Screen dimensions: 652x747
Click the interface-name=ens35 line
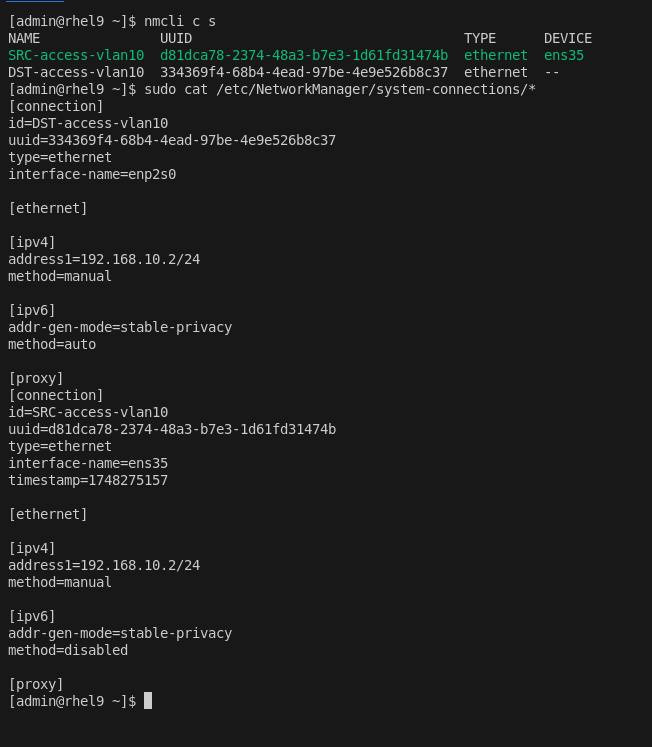(x=88, y=463)
